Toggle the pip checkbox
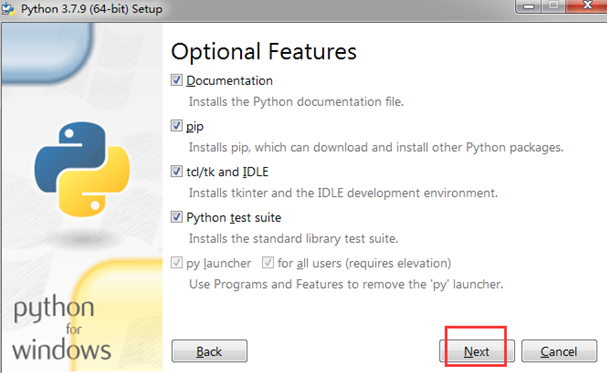The image size is (607, 373). [x=177, y=126]
